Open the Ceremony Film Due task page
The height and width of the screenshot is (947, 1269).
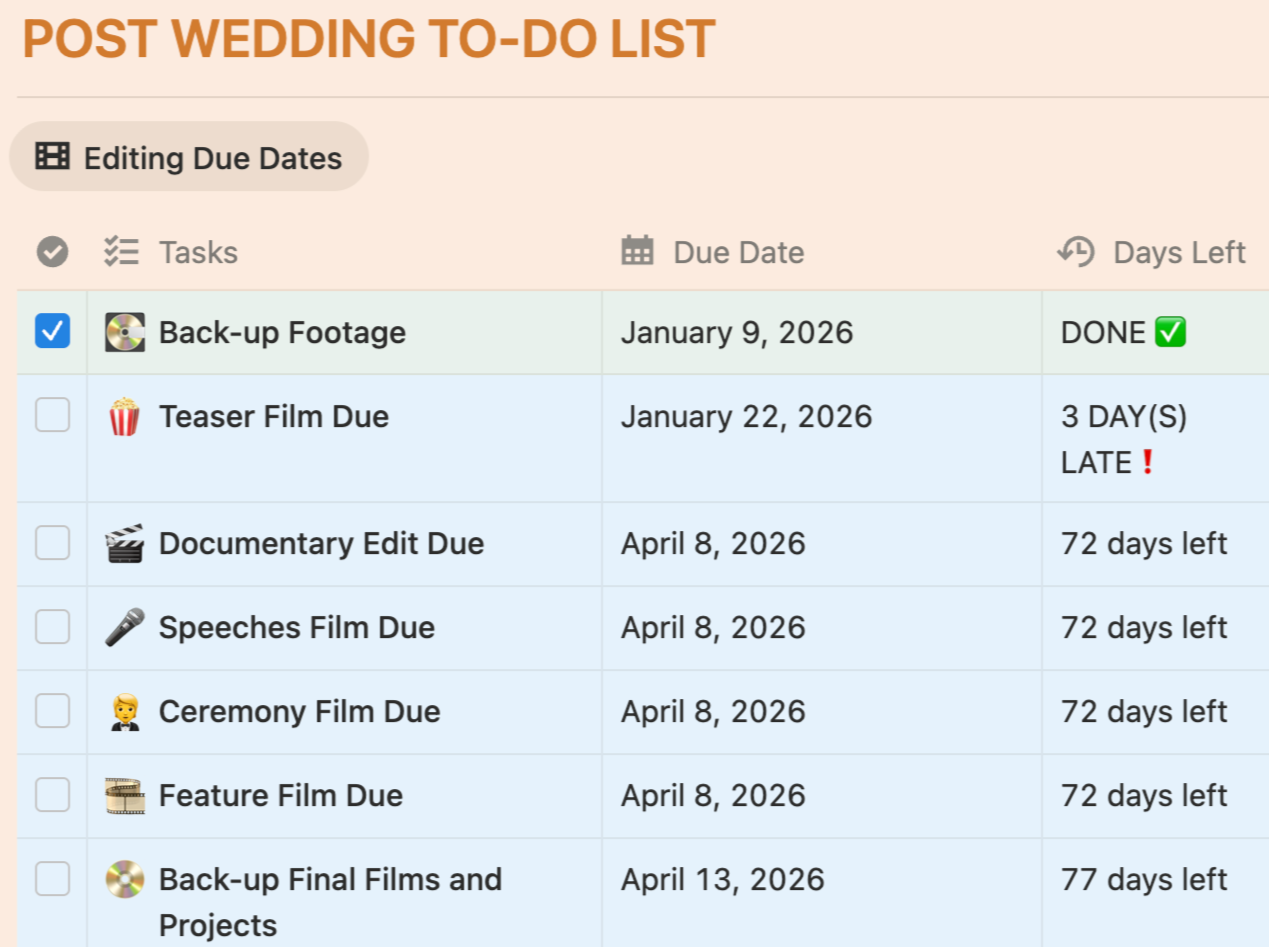click(x=299, y=712)
